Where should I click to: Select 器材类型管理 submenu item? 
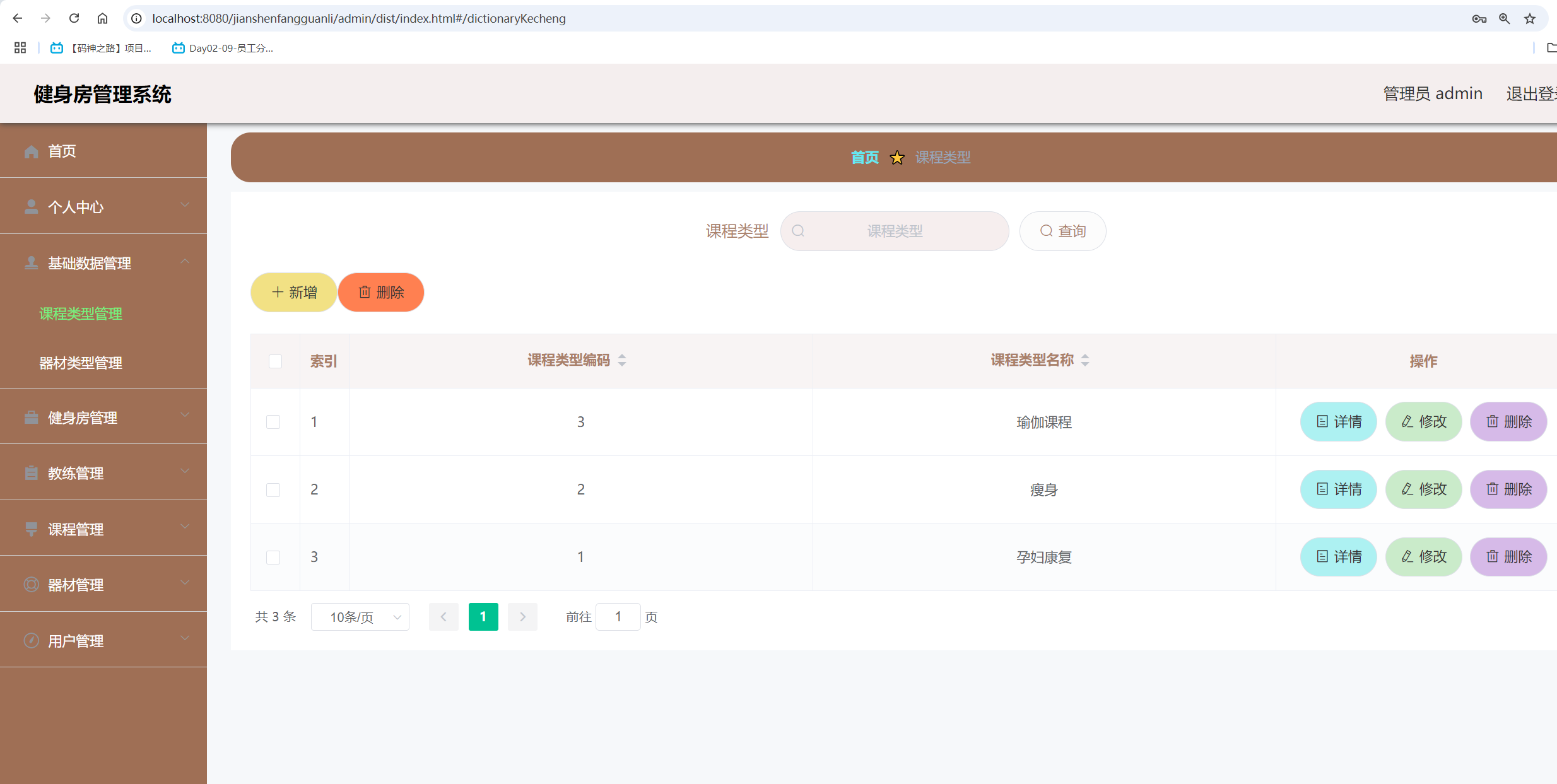[x=81, y=363]
